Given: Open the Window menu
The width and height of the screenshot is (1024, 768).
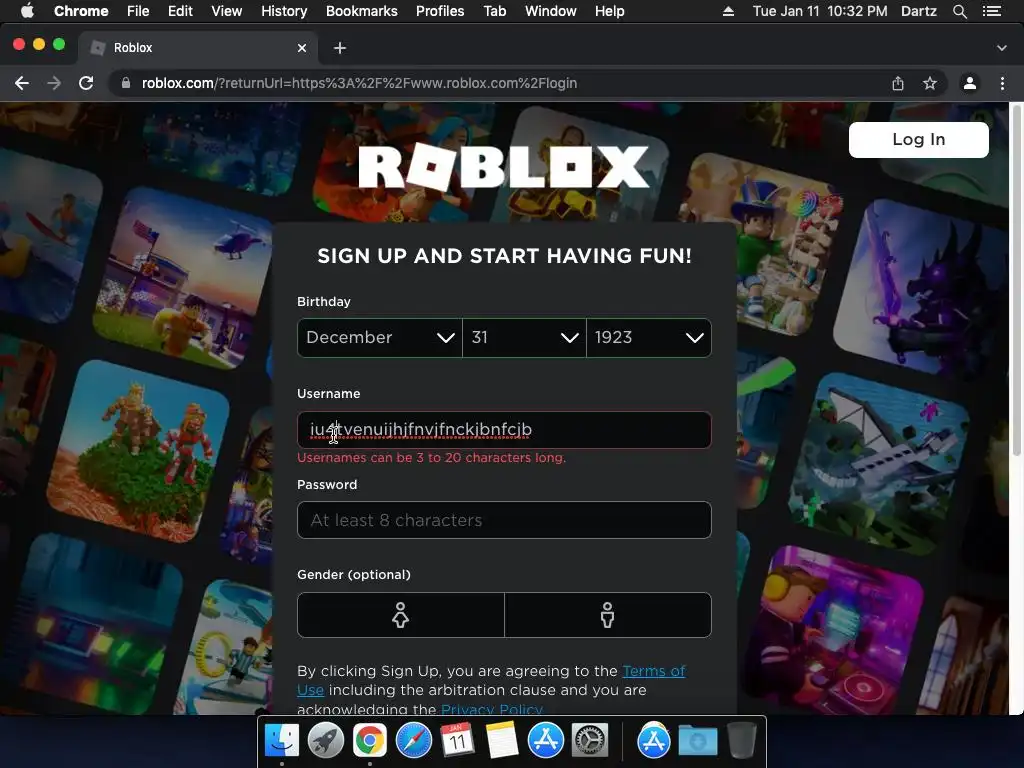Looking at the screenshot, I should click(x=551, y=11).
